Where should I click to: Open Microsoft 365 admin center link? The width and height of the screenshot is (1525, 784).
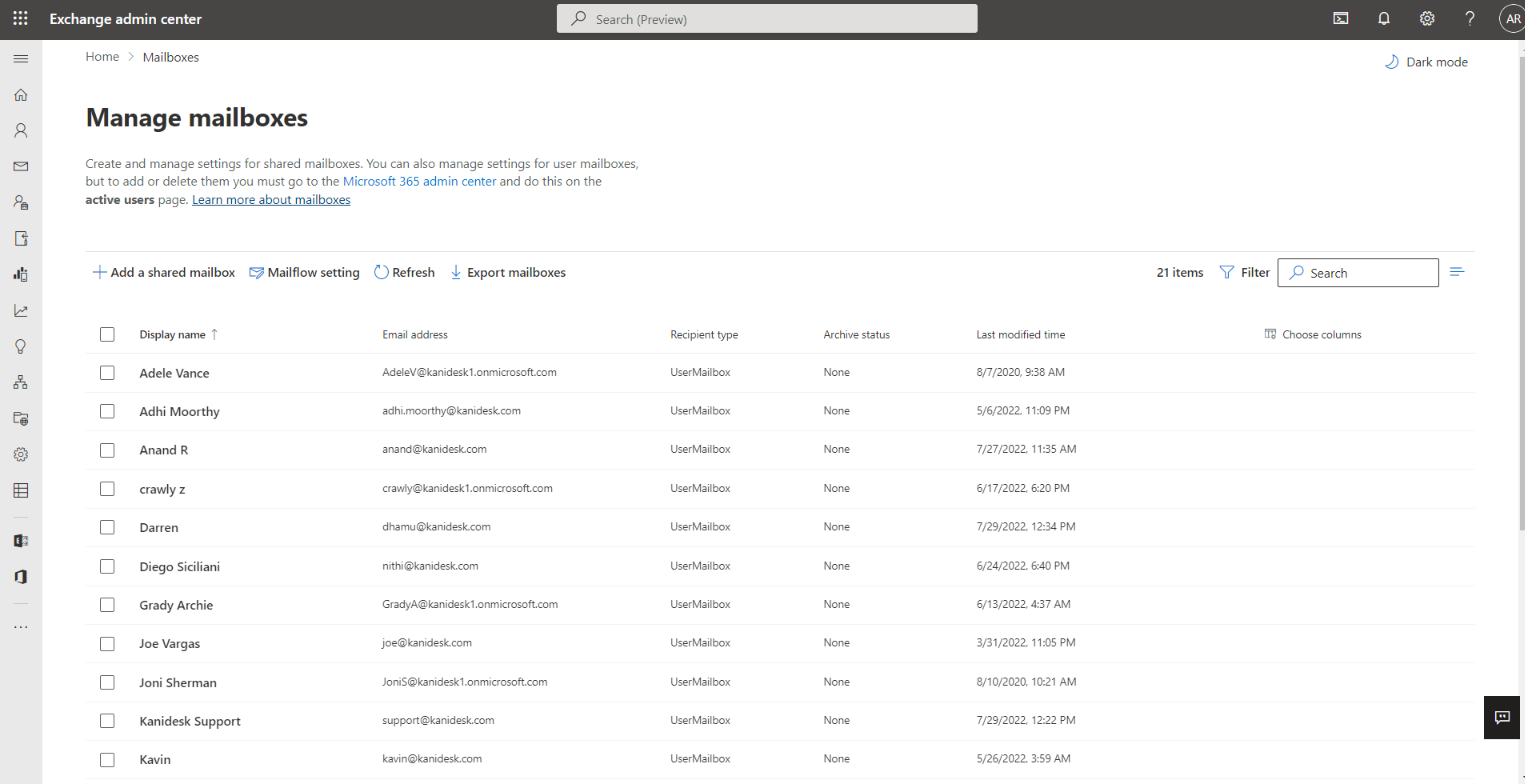420,181
